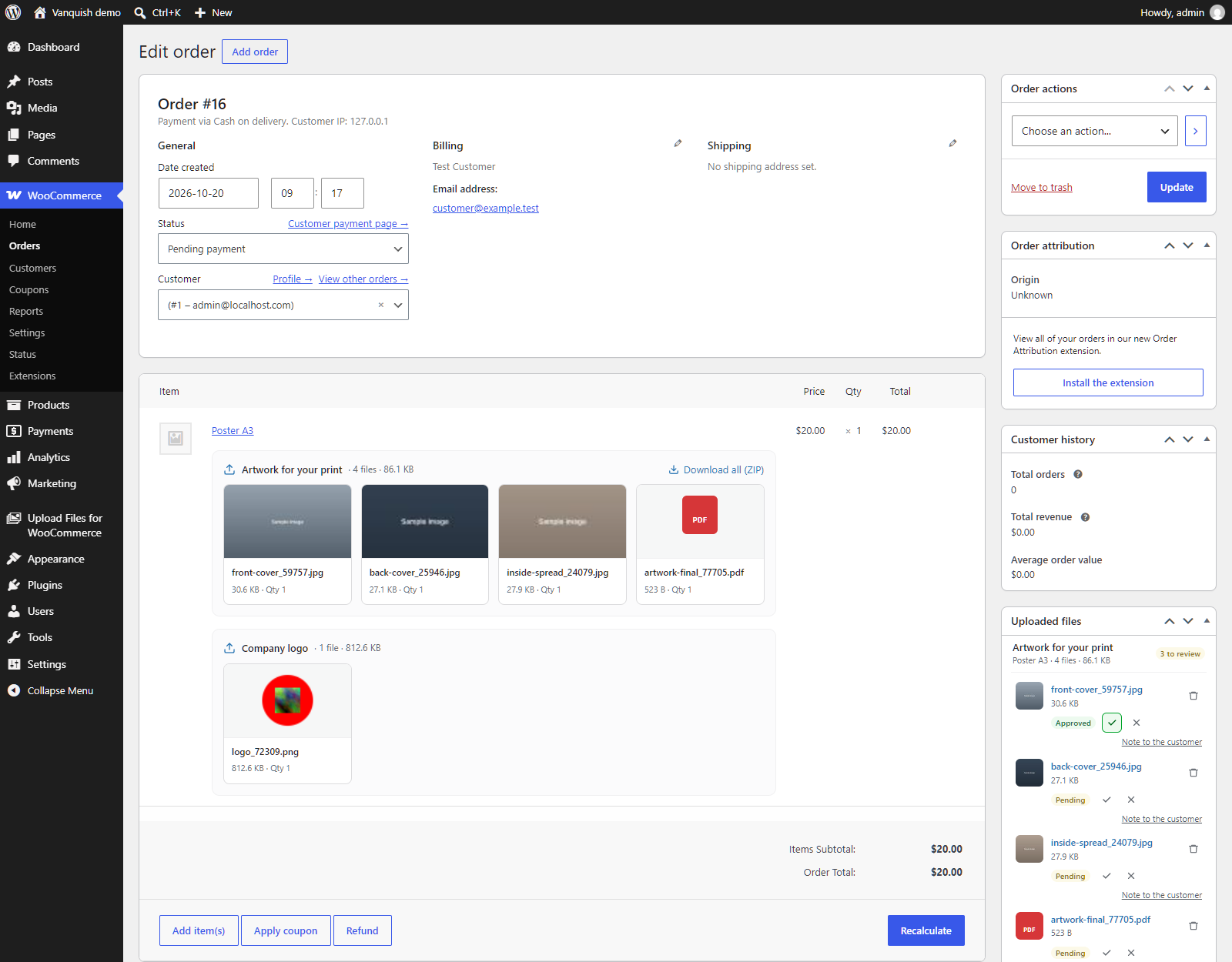Approve back-cover_25946.jpg with checkmark
The width and height of the screenshot is (1232, 962).
(x=1106, y=800)
